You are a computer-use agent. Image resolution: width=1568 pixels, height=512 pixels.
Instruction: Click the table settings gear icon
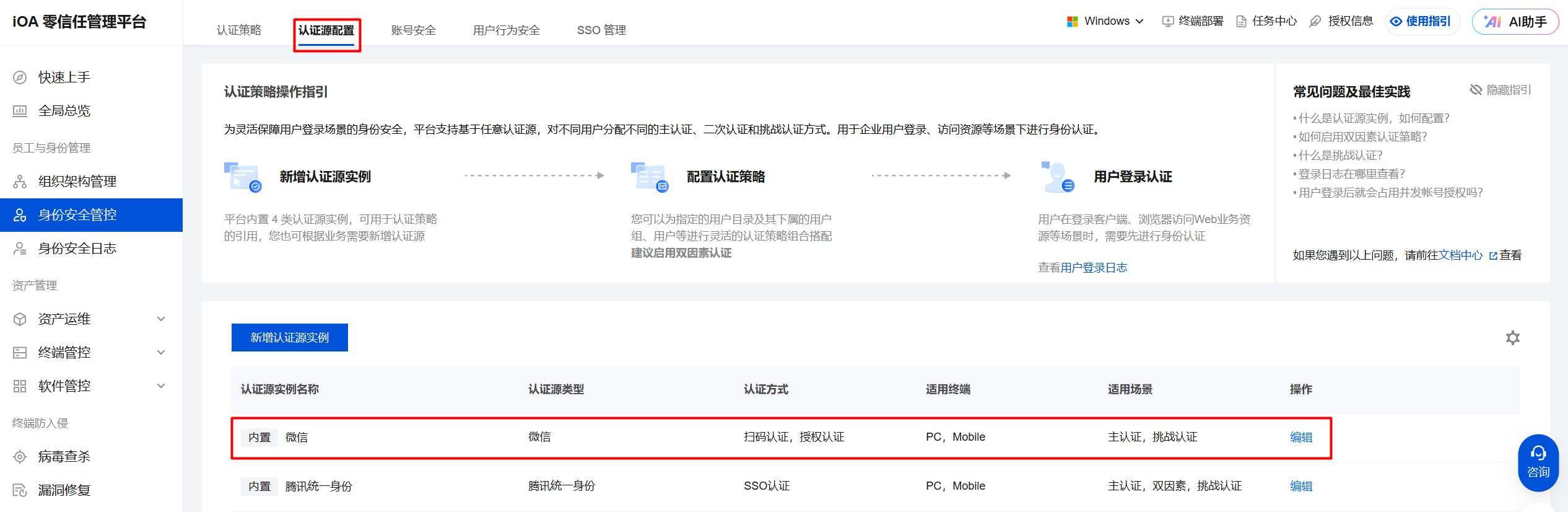point(1512,338)
